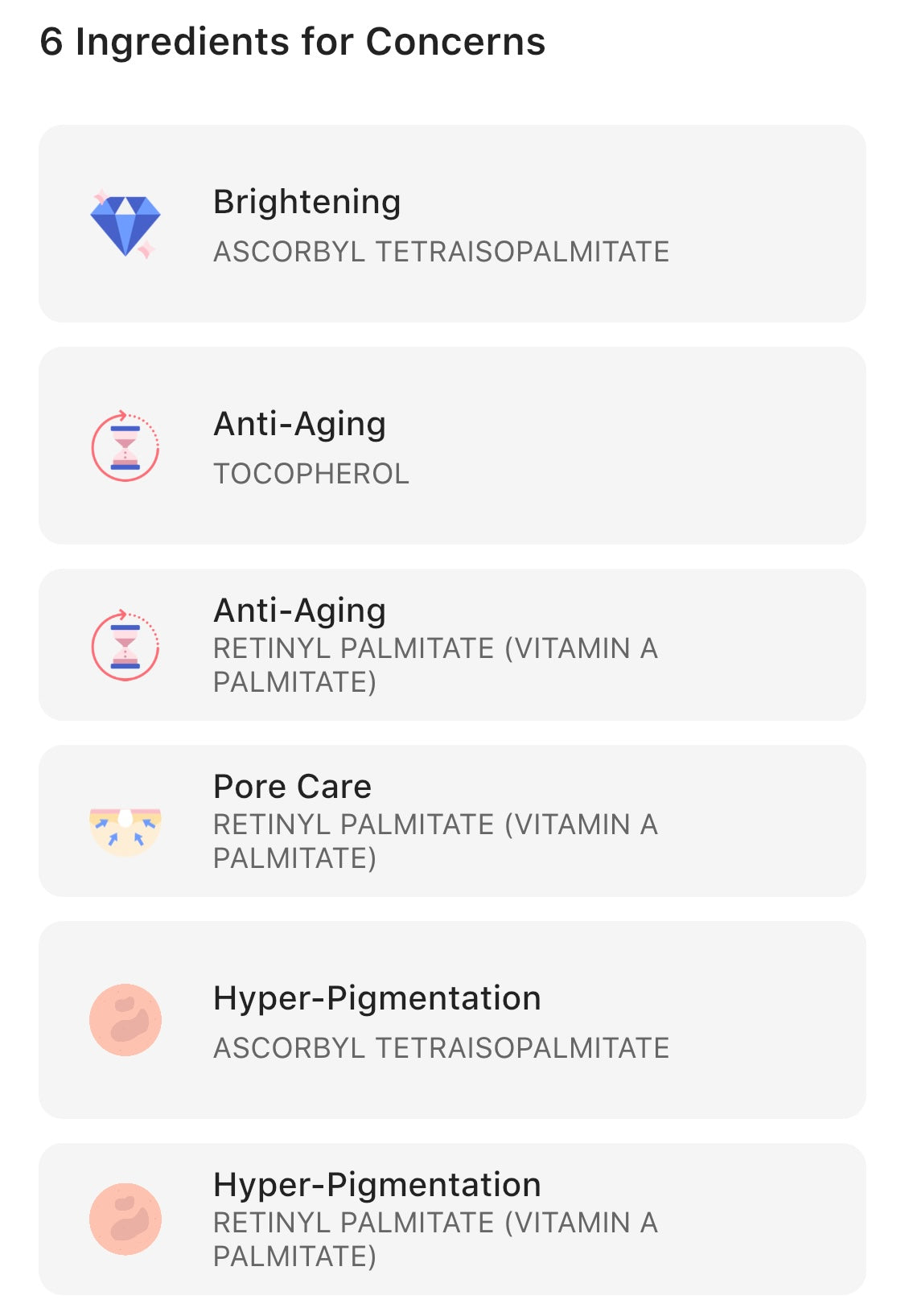The image size is (905, 1316).
Task: Click the TOCOPHEROL ingredient name
Action: [311, 474]
